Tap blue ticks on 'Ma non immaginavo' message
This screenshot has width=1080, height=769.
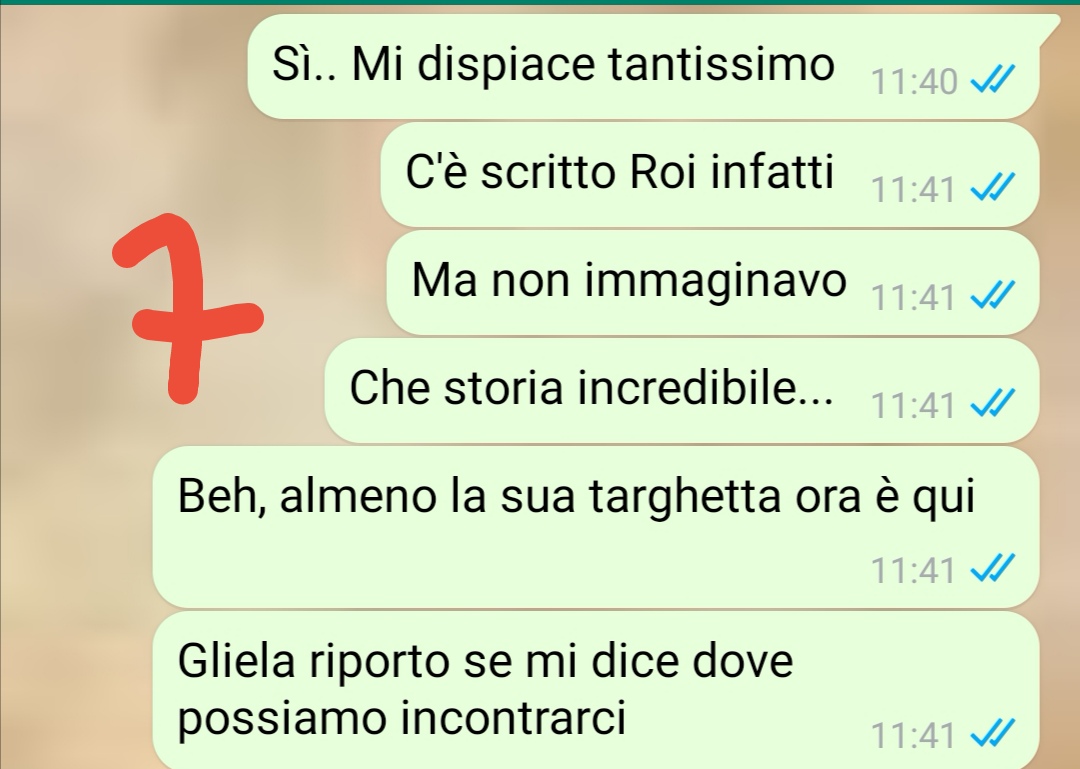(992, 295)
